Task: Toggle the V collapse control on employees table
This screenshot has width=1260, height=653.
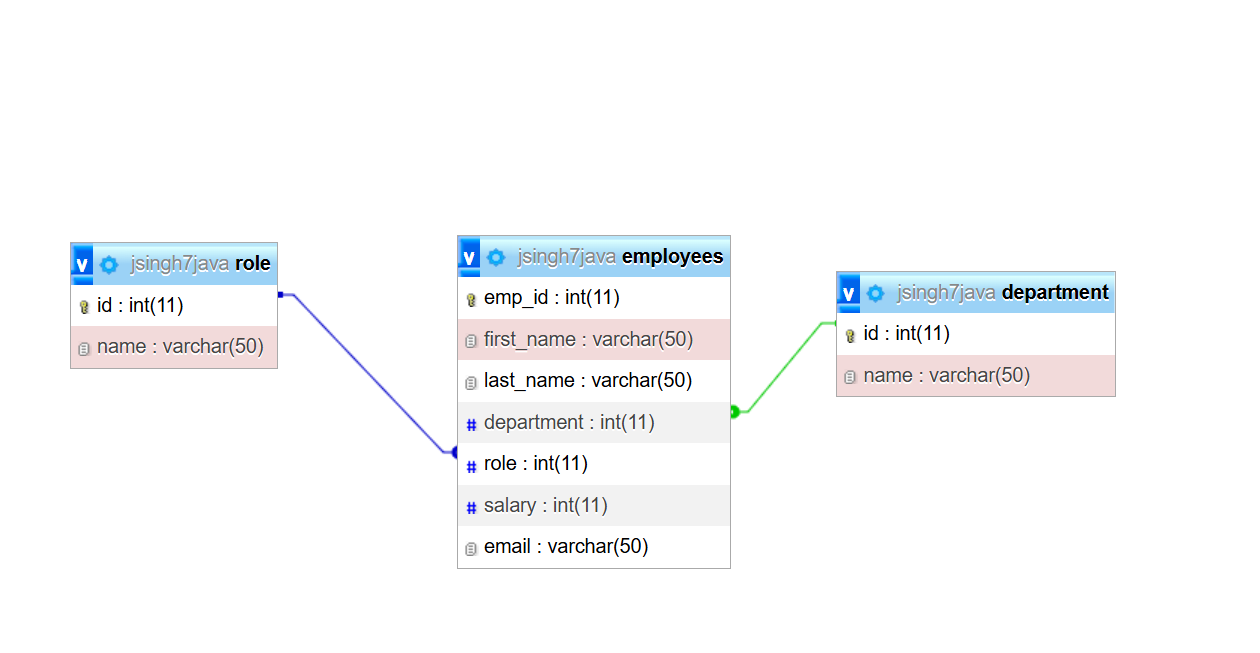Action: (x=468, y=256)
